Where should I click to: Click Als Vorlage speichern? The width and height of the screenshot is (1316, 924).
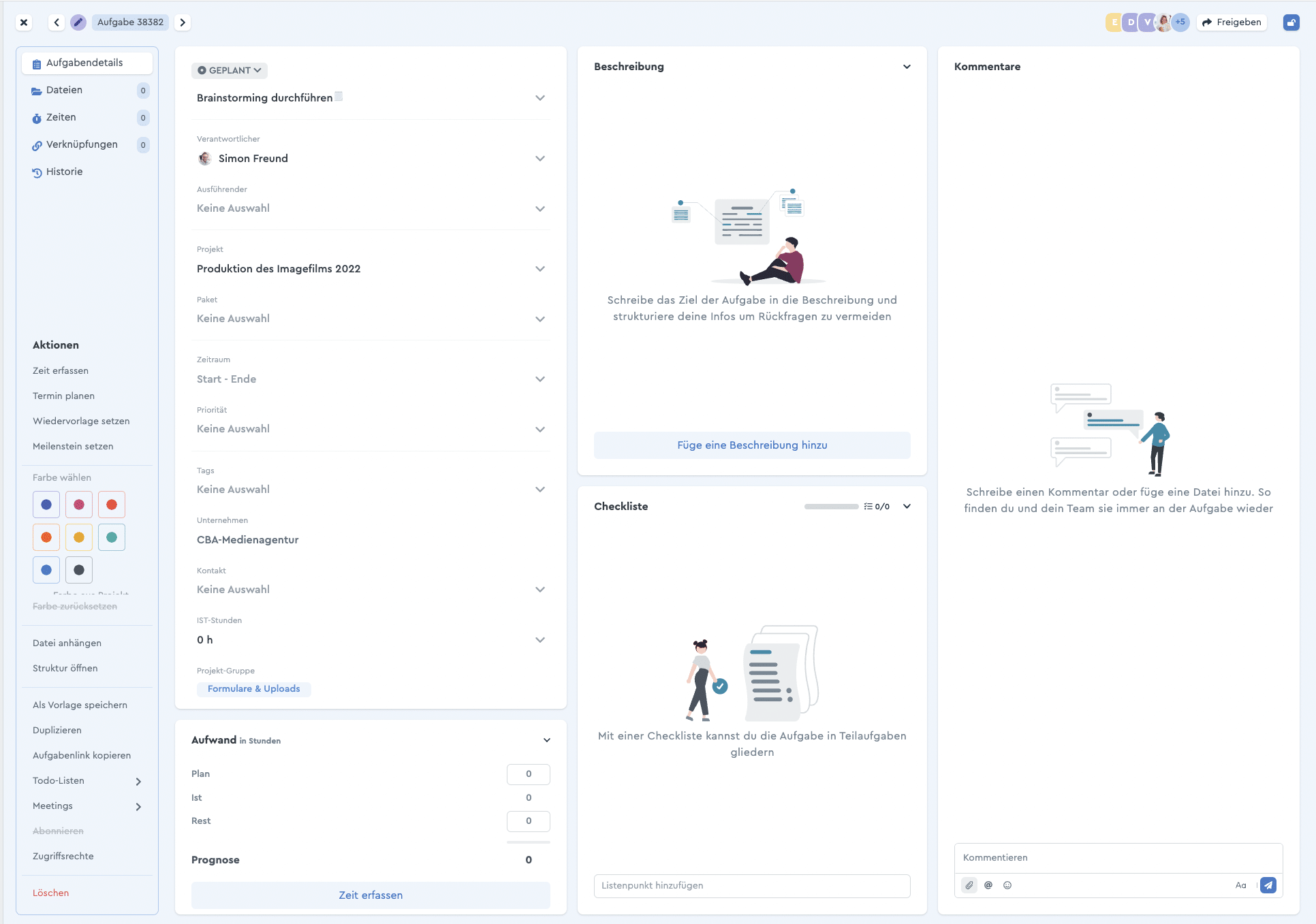pyautogui.click(x=80, y=705)
